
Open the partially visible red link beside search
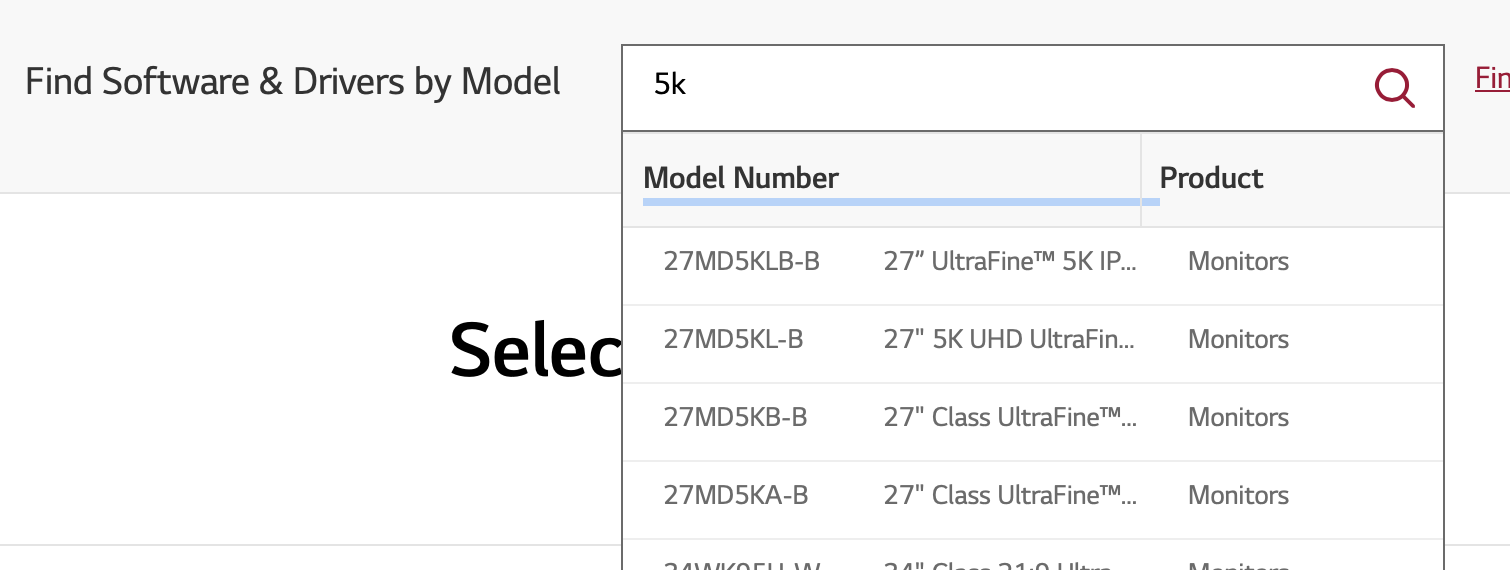point(1492,79)
